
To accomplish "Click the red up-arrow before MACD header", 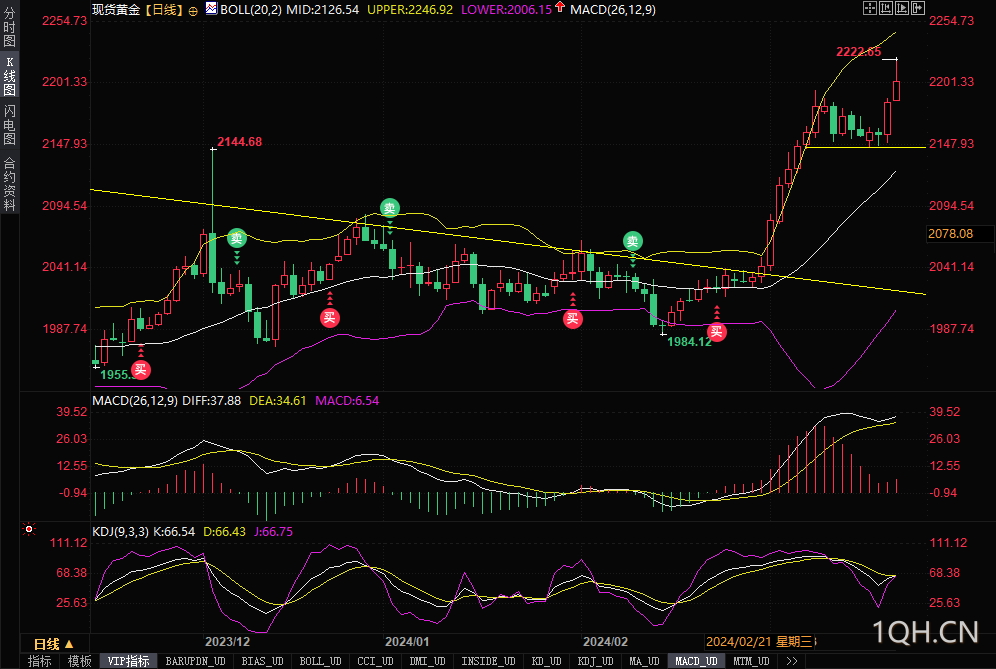I will (x=560, y=8).
